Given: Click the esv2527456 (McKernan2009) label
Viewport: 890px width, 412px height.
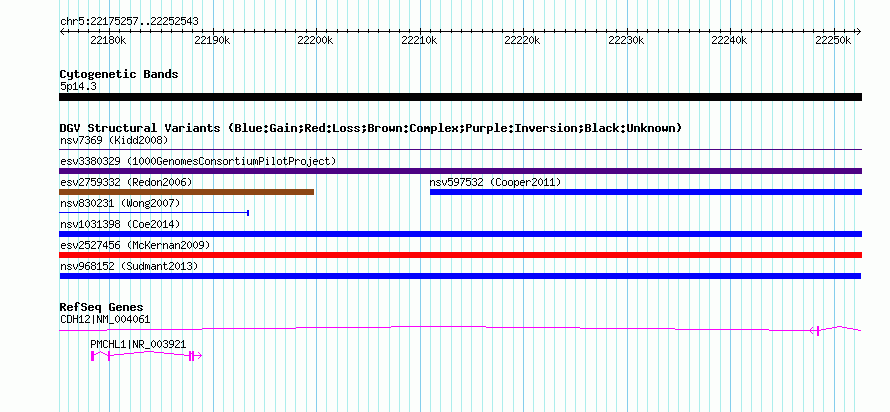Looking at the screenshot, I should [135, 245].
